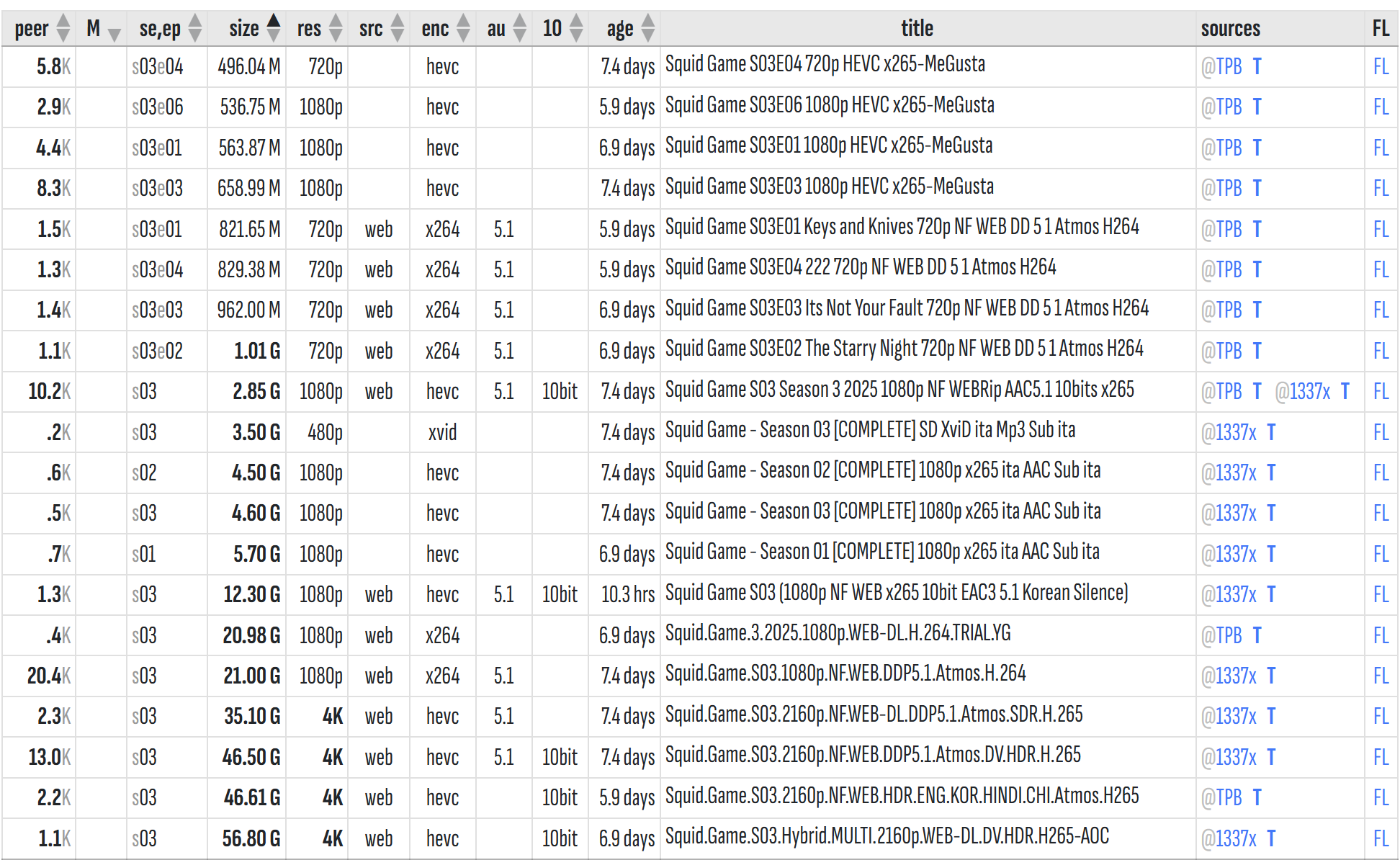
Task: Open Squid Game S03E02 The Starry Night
Action: [904, 349]
